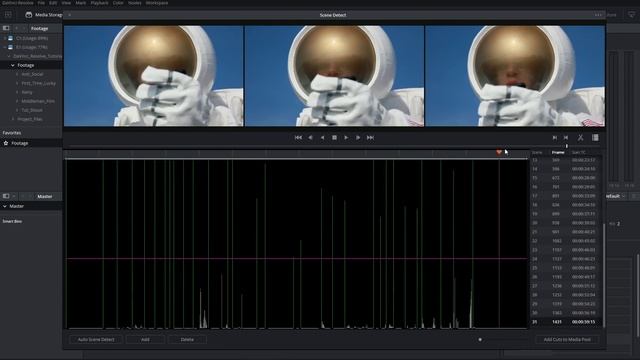
Task: Open the File menu
Action: pos(41,3)
